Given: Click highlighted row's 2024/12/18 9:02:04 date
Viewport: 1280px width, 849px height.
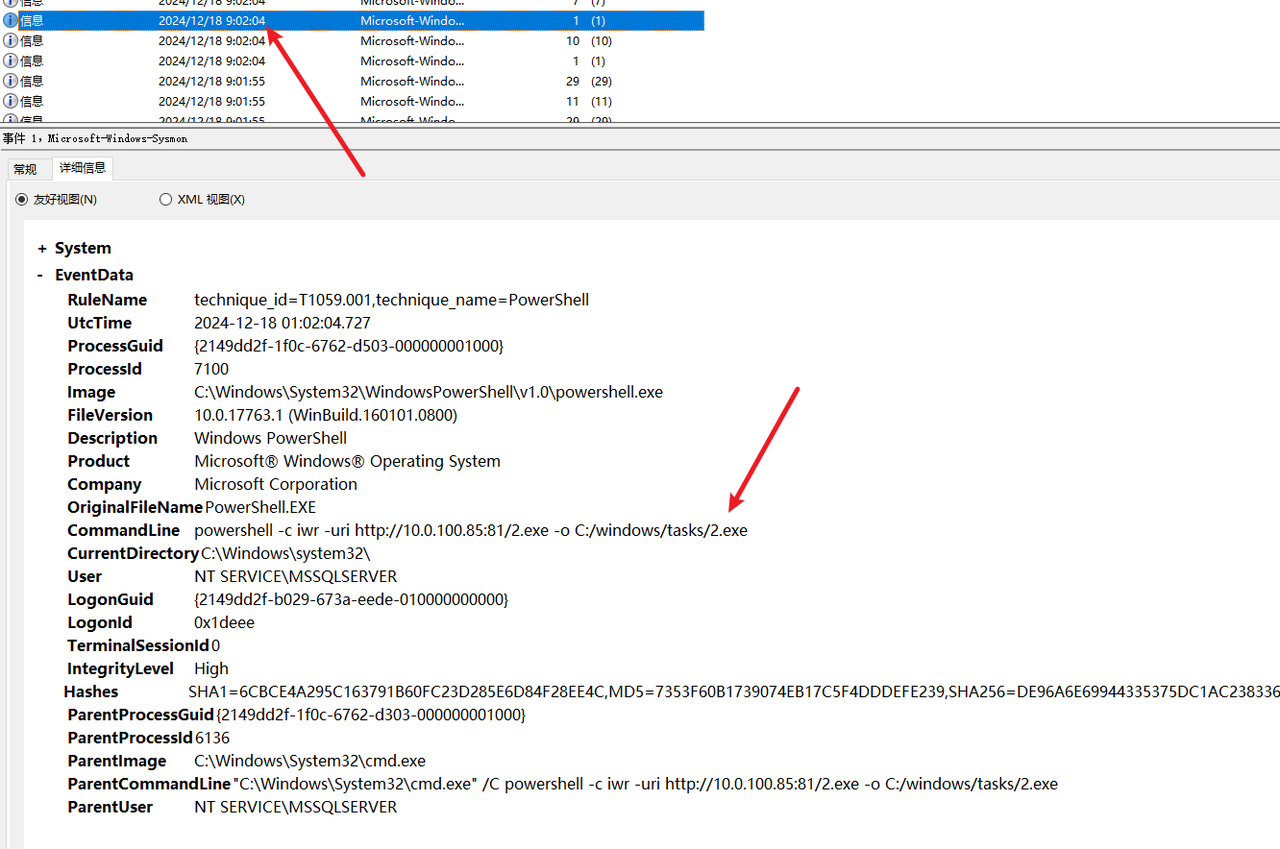Looking at the screenshot, I should 212,21.
